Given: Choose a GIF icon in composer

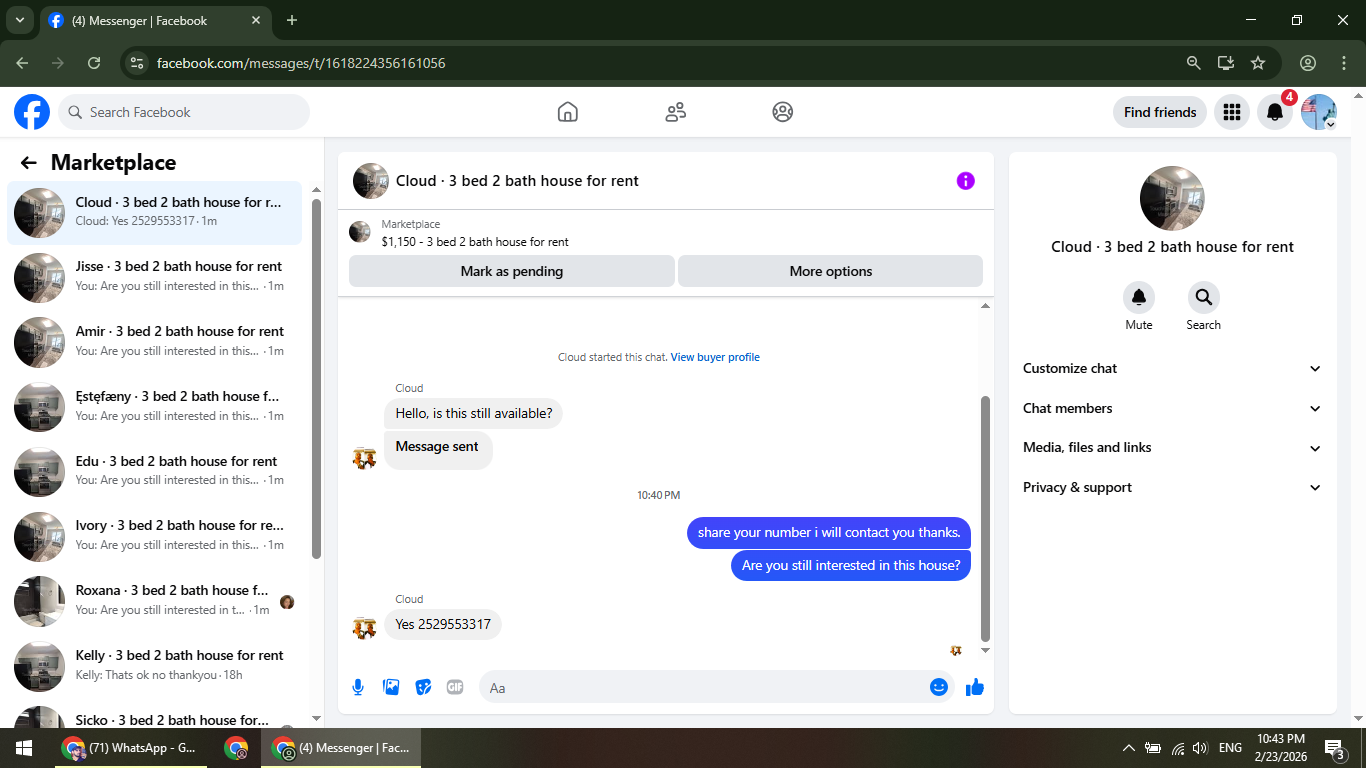Looking at the screenshot, I should (x=455, y=687).
